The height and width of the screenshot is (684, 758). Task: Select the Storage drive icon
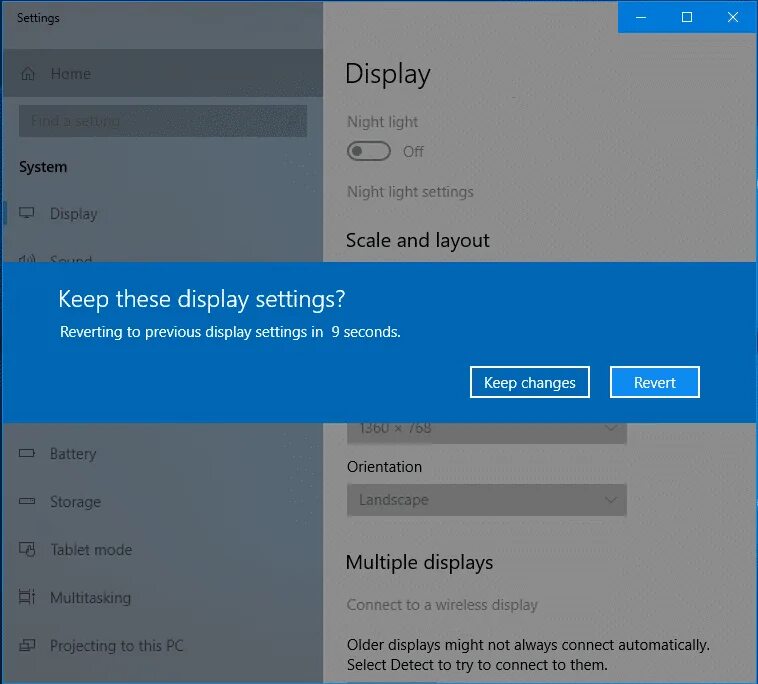tap(27, 501)
